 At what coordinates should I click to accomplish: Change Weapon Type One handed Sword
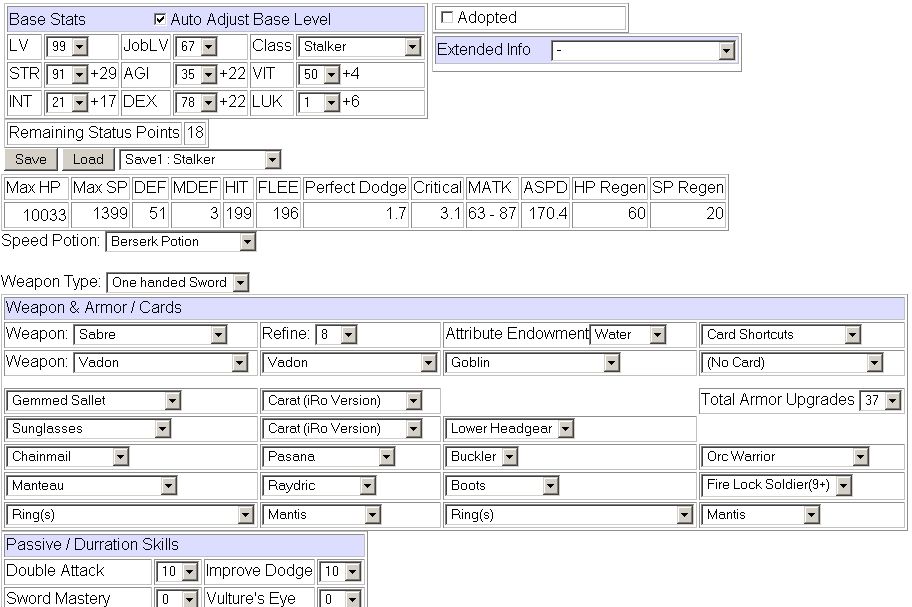click(x=178, y=283)
